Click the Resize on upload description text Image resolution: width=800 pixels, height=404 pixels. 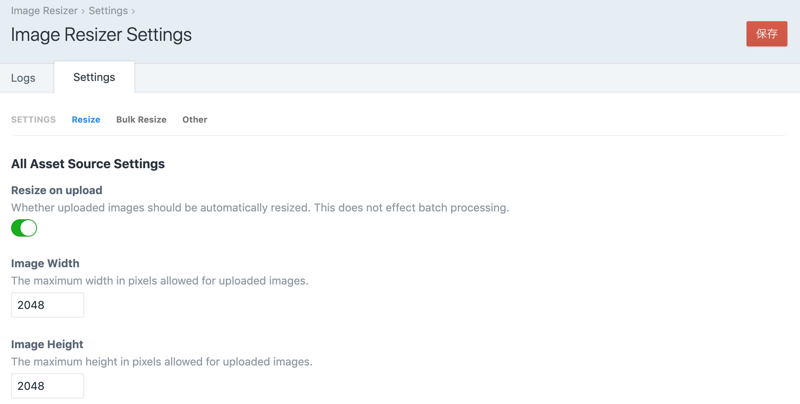[260, 208]
